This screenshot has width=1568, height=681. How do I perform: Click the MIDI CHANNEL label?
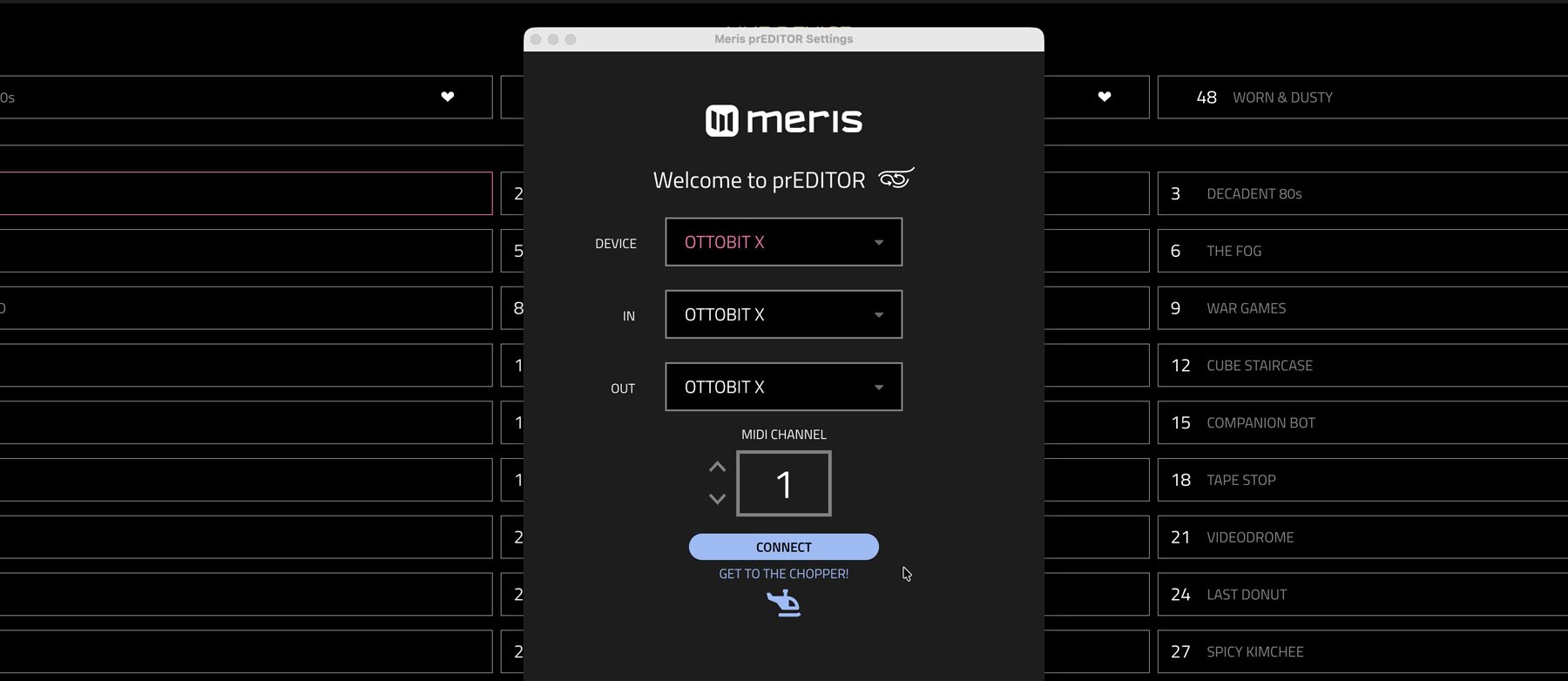784,435
